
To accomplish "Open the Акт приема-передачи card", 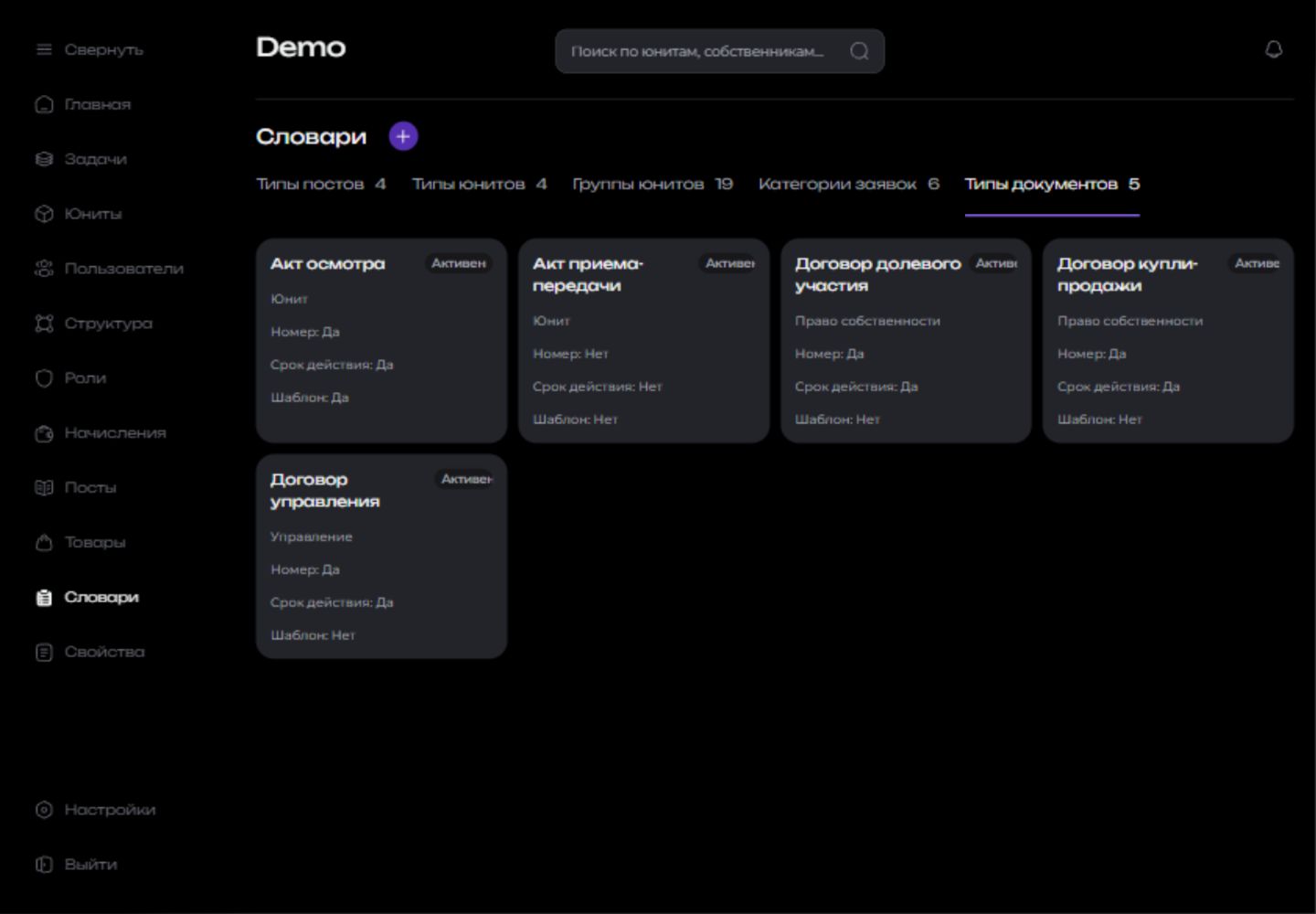I will [x=643, y=341].
